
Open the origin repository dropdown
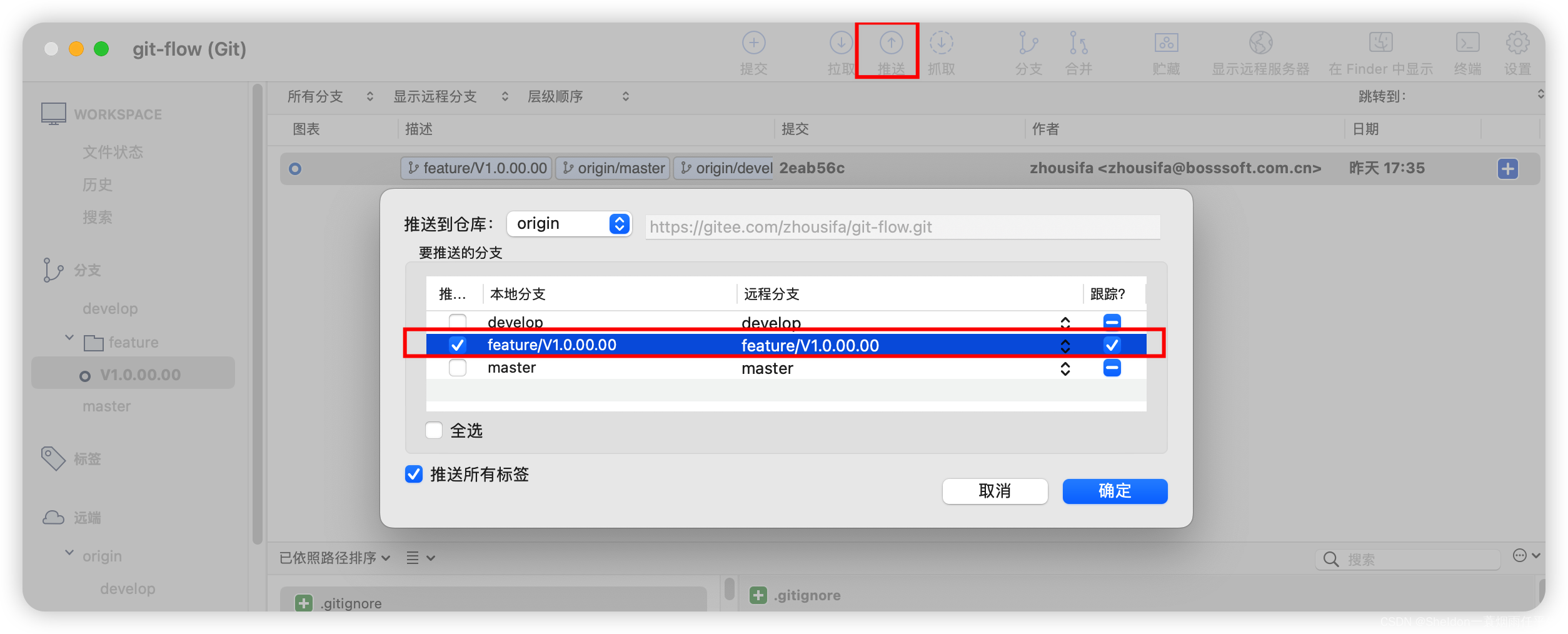point(569,224)
